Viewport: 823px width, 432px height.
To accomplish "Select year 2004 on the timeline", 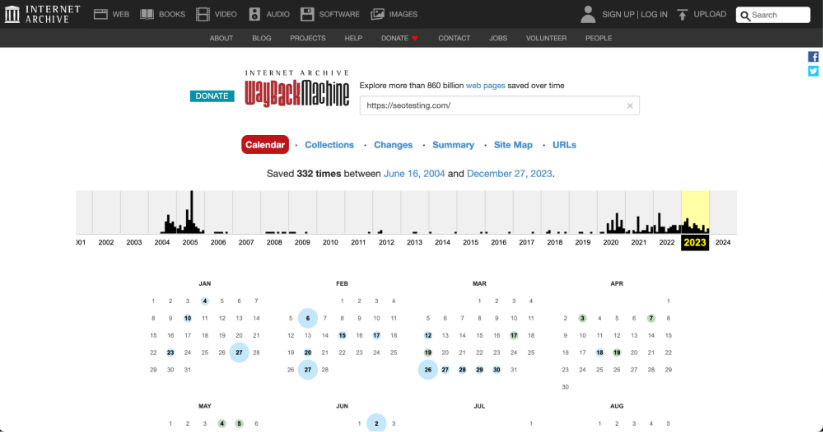I will pyautogui.click(x=162, y=243).
